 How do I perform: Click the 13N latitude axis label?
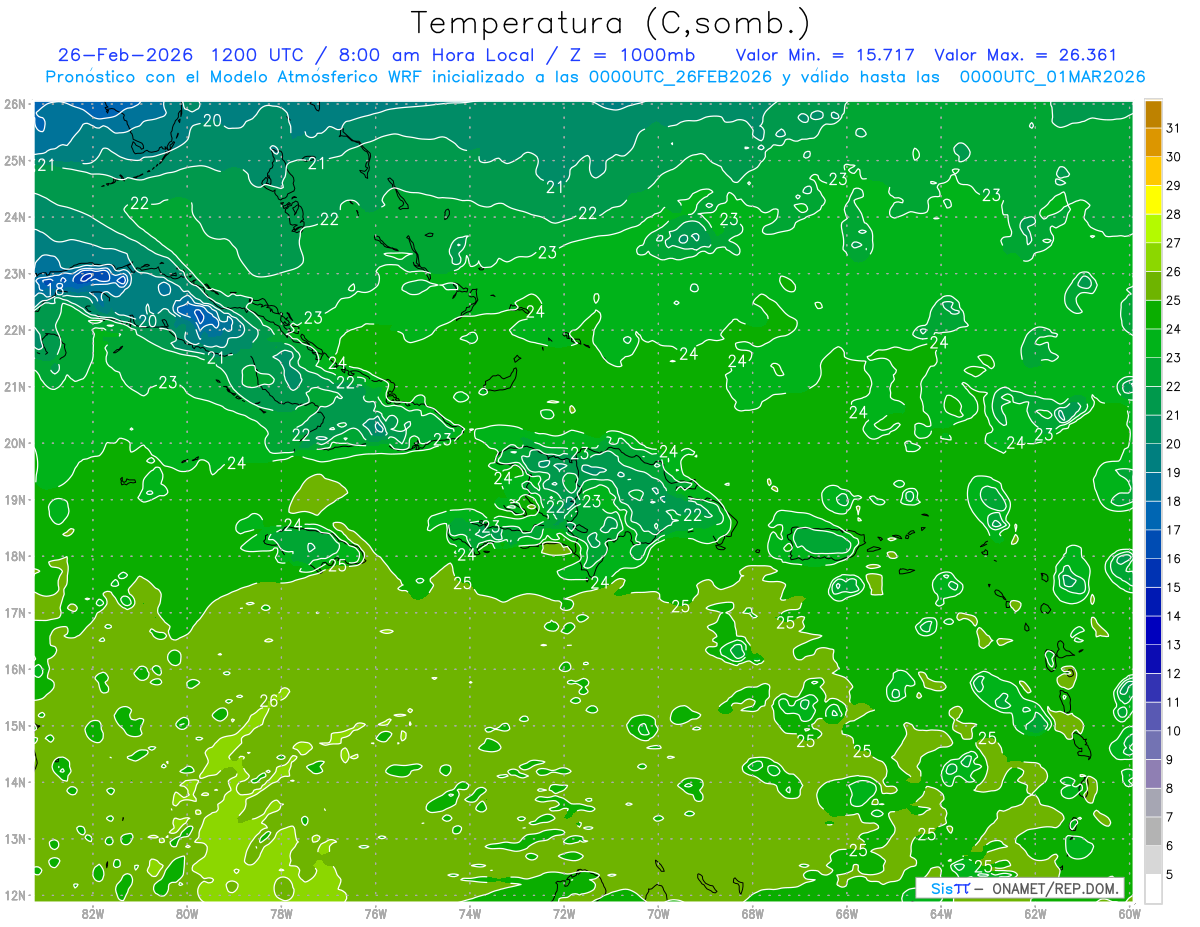14,838
